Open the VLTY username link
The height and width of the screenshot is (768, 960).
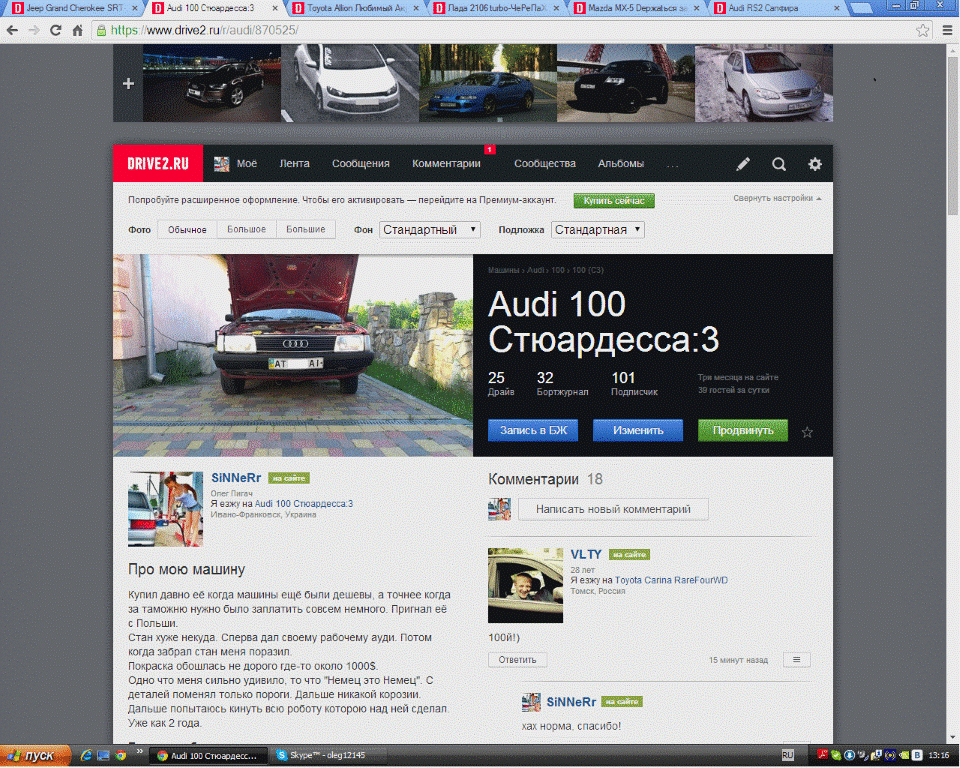pyautogui.click(x=586, y=554)
